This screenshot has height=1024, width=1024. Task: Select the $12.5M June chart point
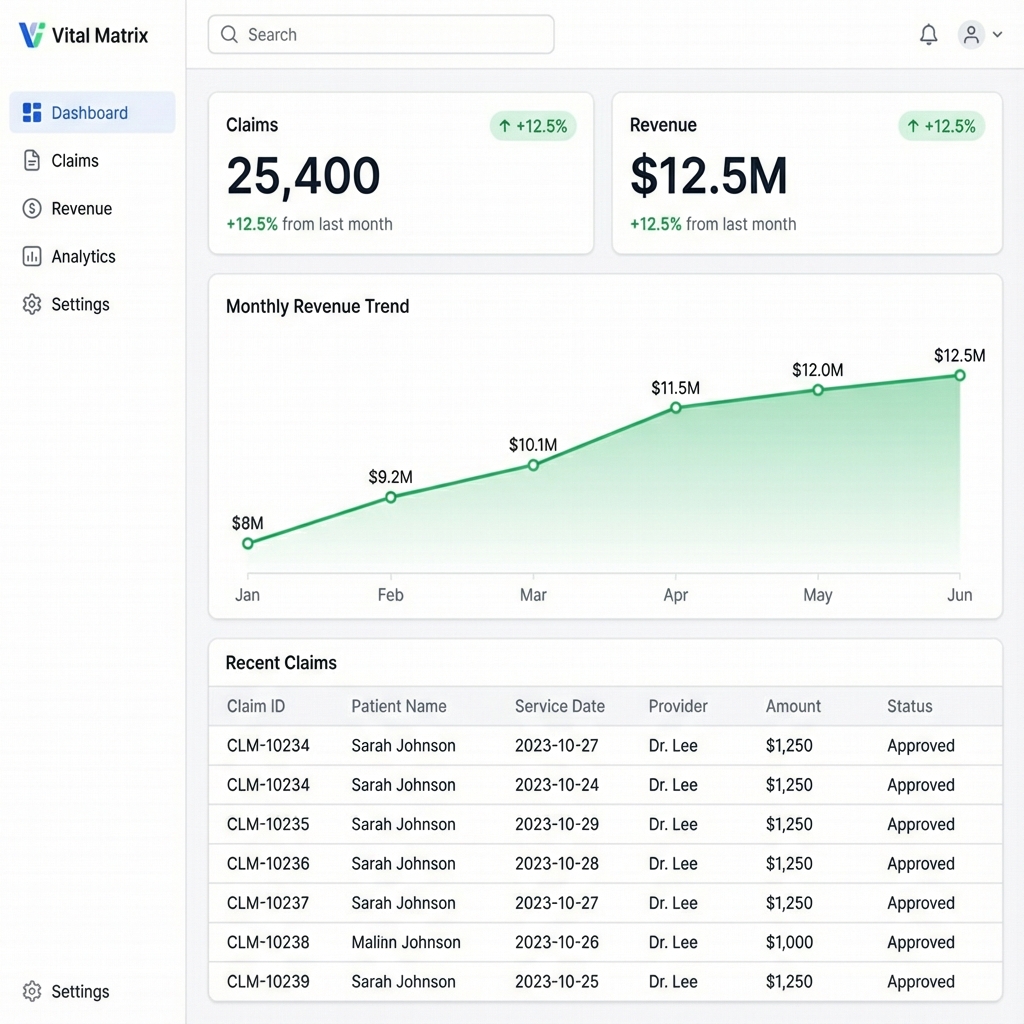coord(960,376)
